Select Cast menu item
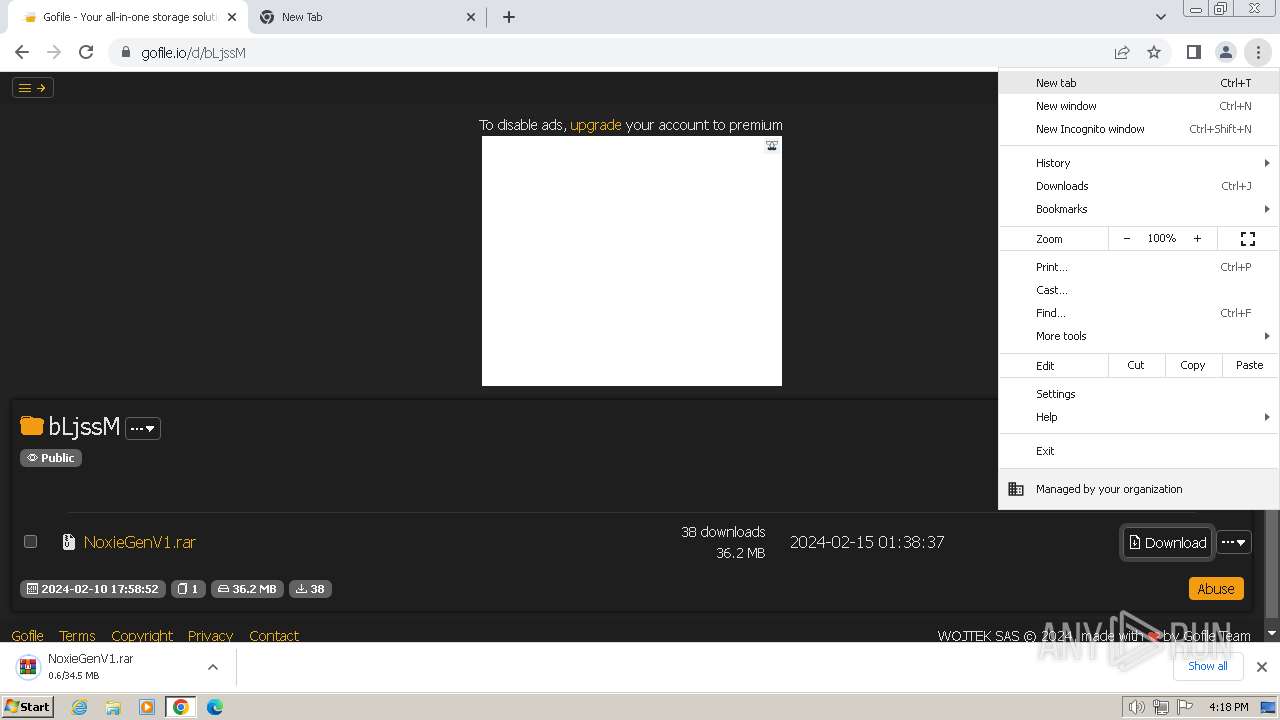The image size is (1280, 720). (1139, 290)
